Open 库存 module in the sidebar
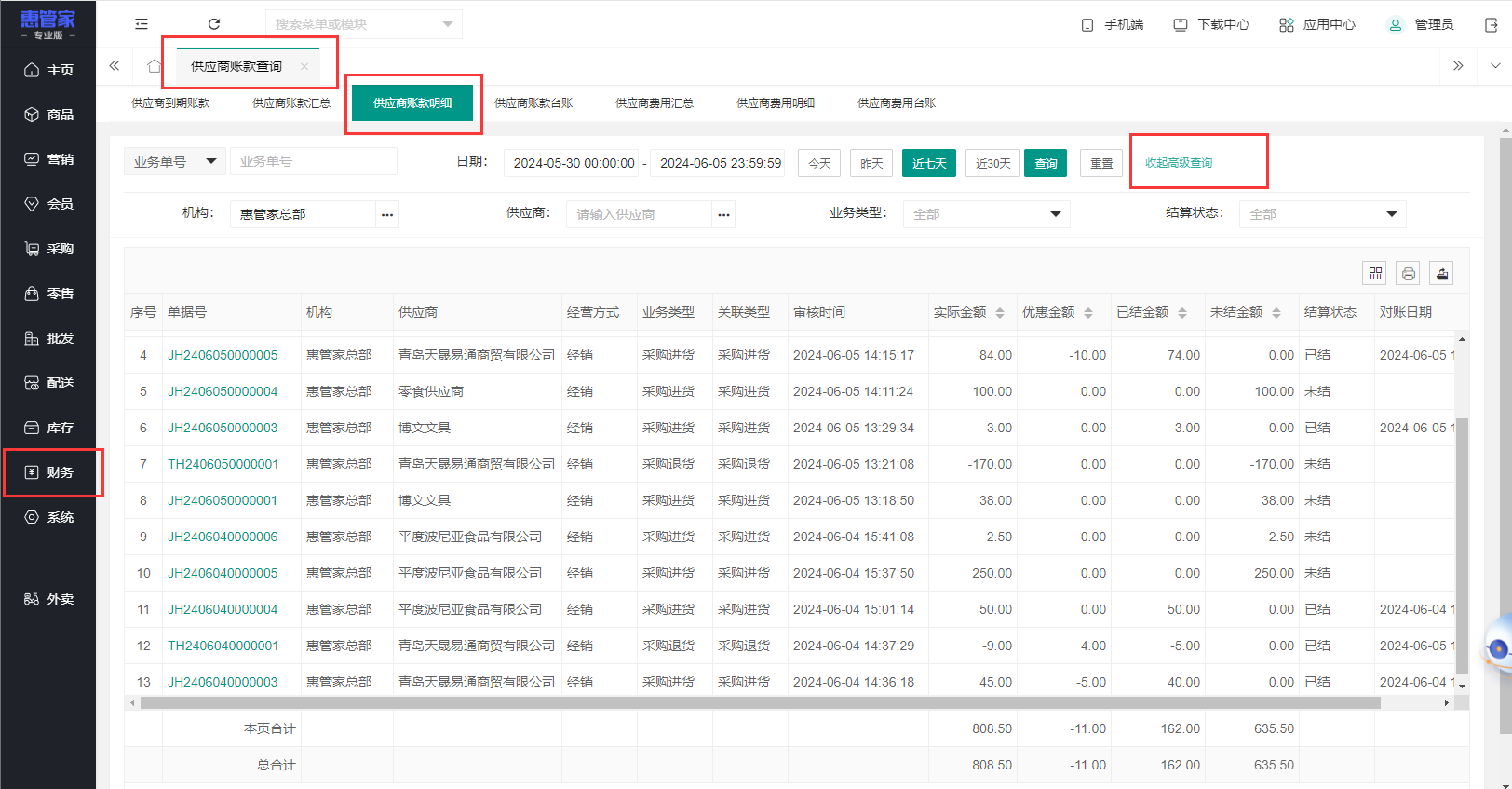The height and width of the screenshot is (789, 1512). (x=52, y=428)
